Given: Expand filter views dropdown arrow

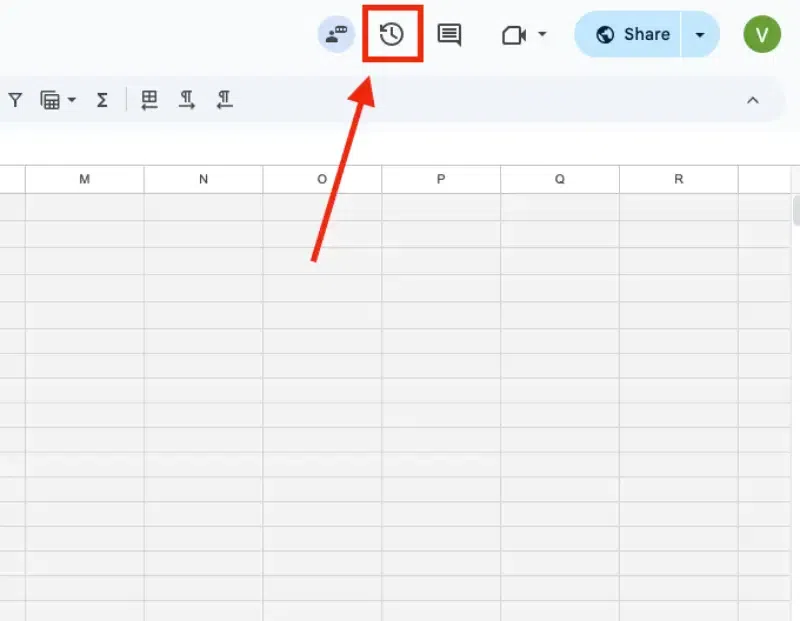Looking at the screenshot, I should click(72, 100).
